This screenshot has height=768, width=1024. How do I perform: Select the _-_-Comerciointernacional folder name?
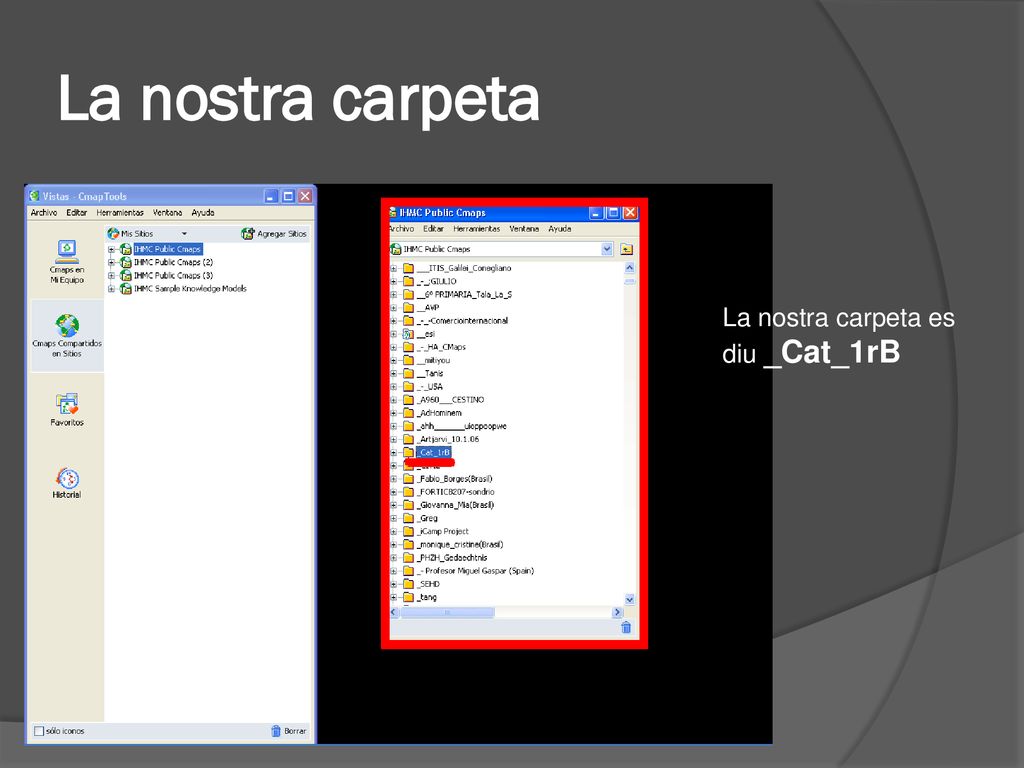point(462,321)
